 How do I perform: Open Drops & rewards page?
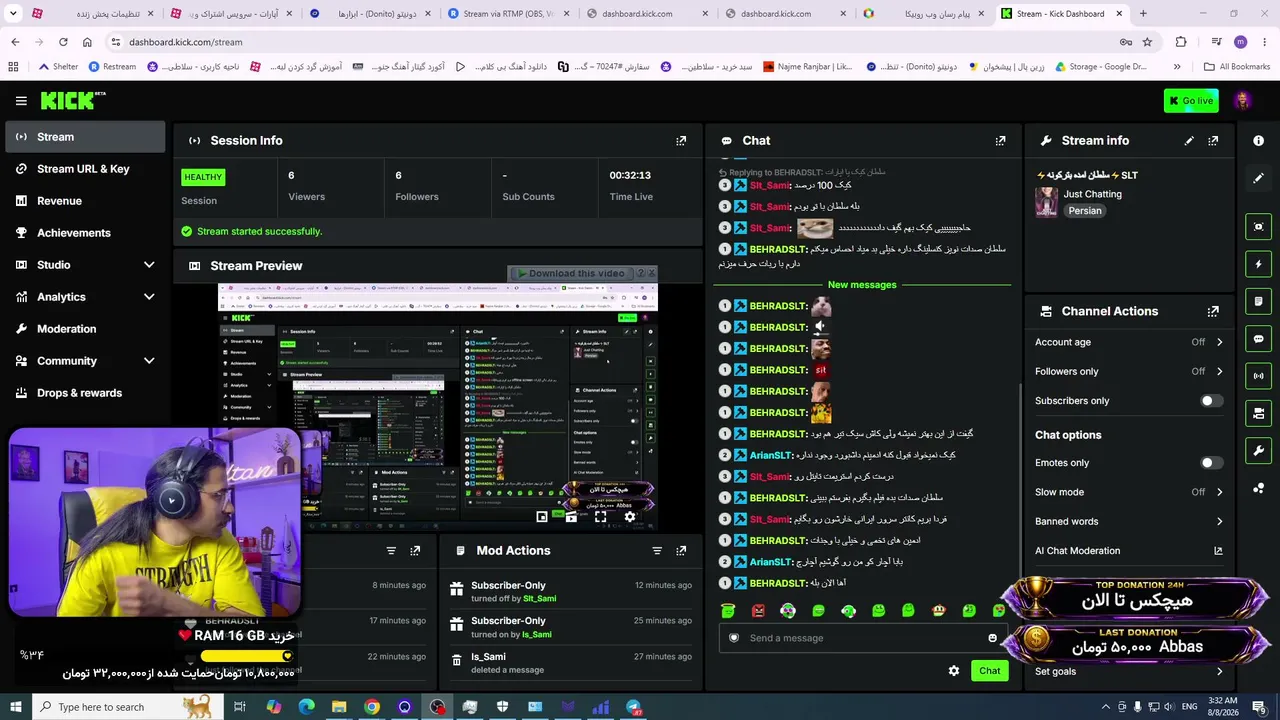(84, 393)
